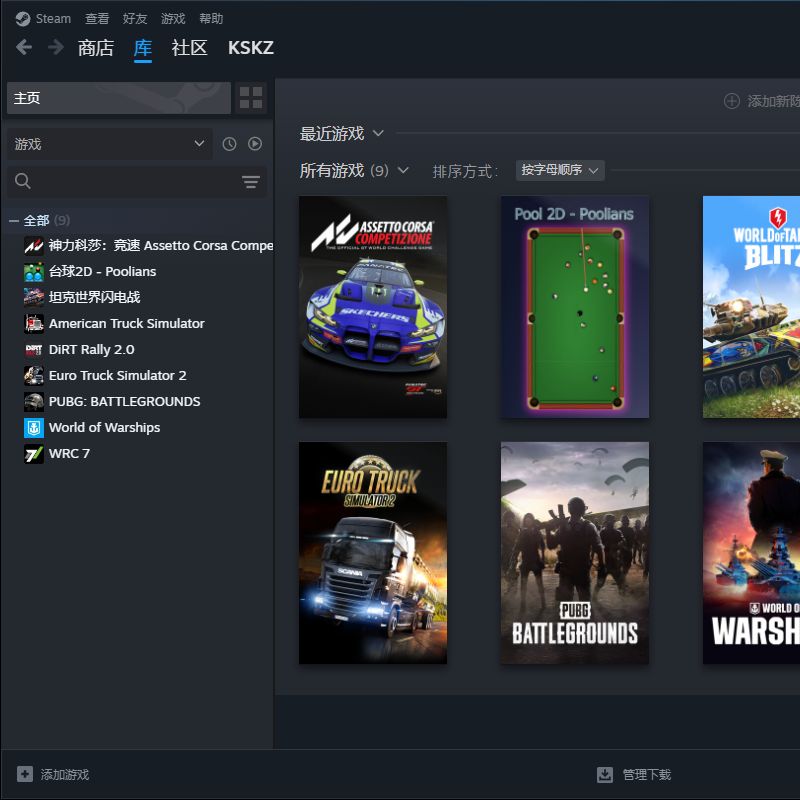800x800 pixels.
Task: Click the 主页 home button
Action: (x=119, y=97)
